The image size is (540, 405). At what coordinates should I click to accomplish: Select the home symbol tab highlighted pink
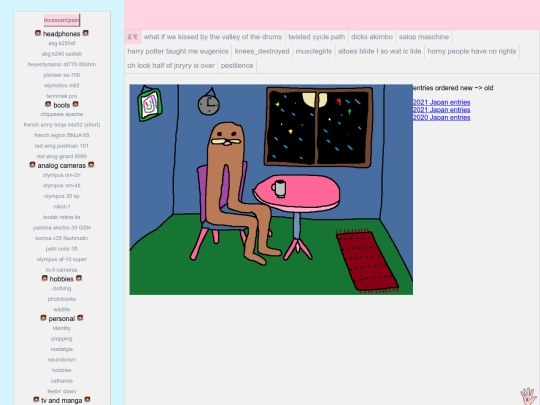tap(133, 37)
